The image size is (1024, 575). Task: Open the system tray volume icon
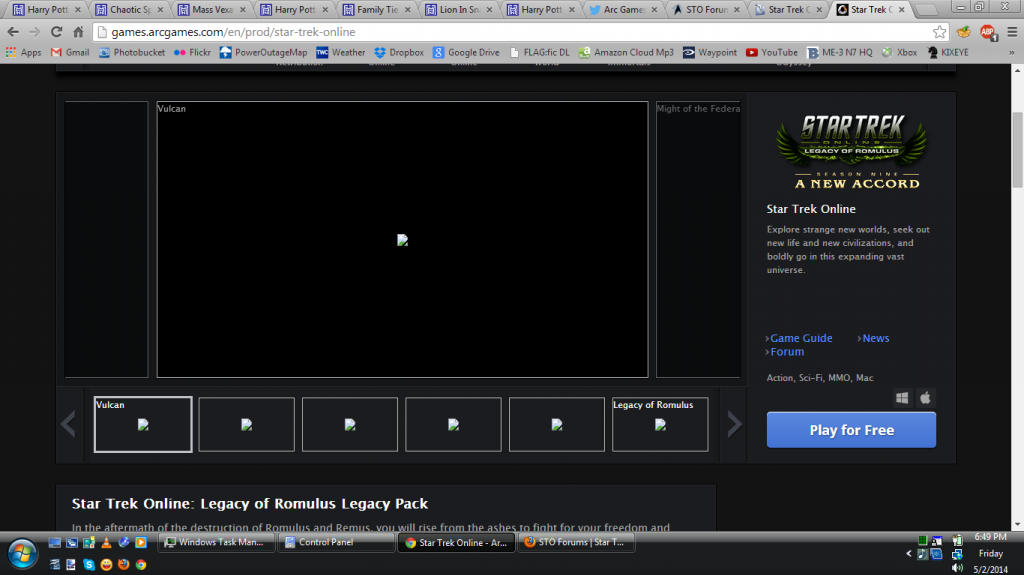tap(957, 568)
